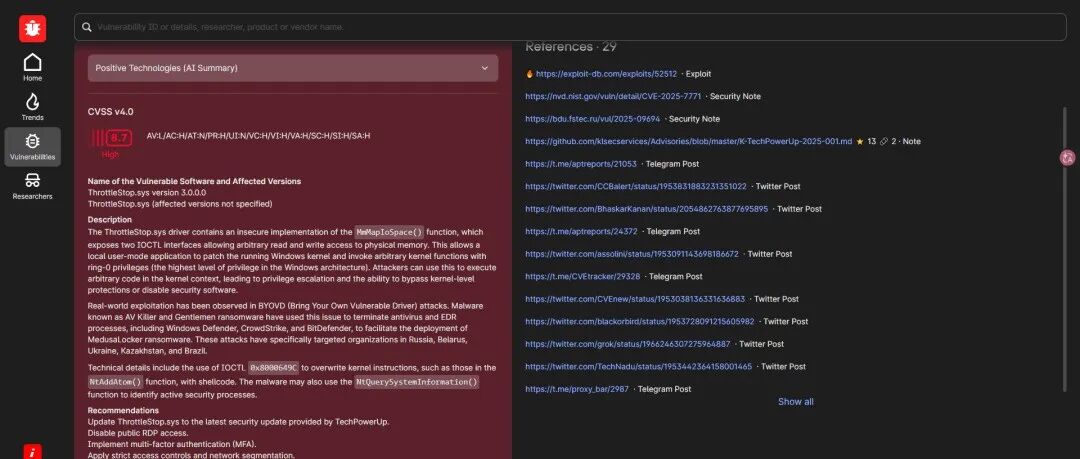This screenshot has width=1080, height=459.
Task: Click the round pink floating icon at right edge
Action: click(1068, 158)
